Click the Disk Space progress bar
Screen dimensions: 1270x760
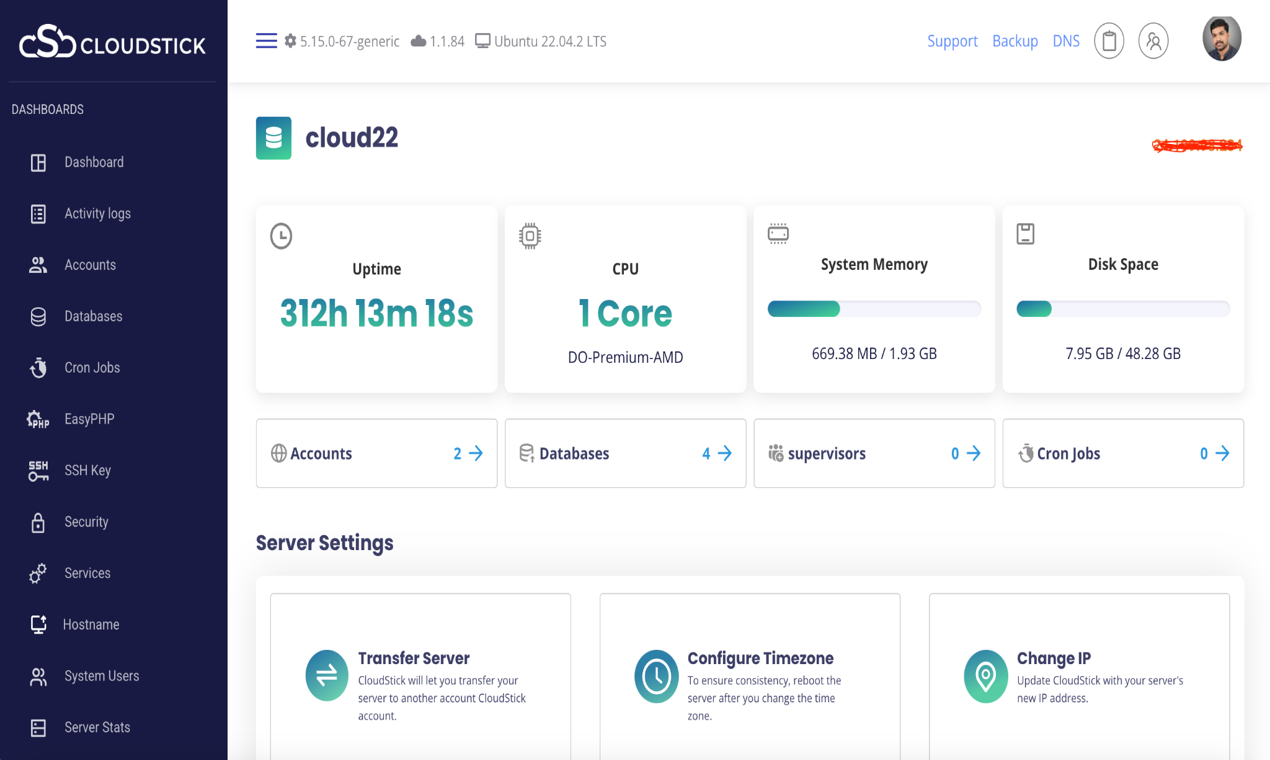coord(1122,308)
